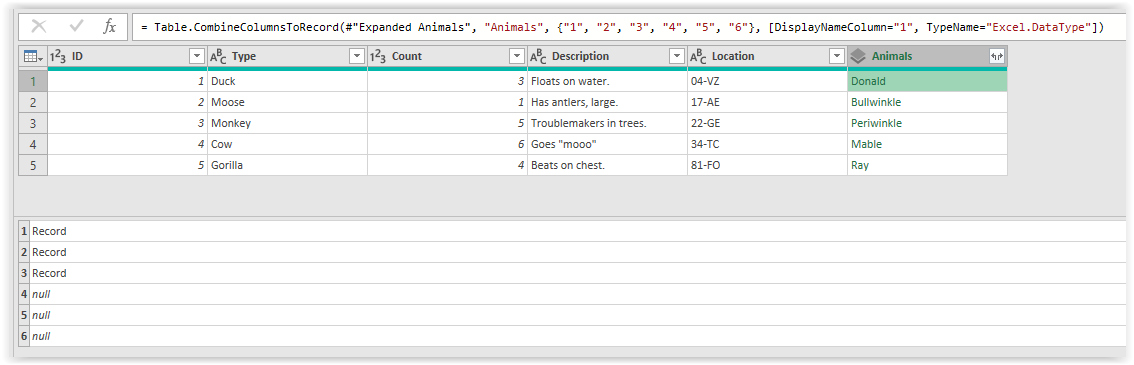Open the Record link in preview row 1
Screen dimensions: 1134x365
(x=49, y=232)
